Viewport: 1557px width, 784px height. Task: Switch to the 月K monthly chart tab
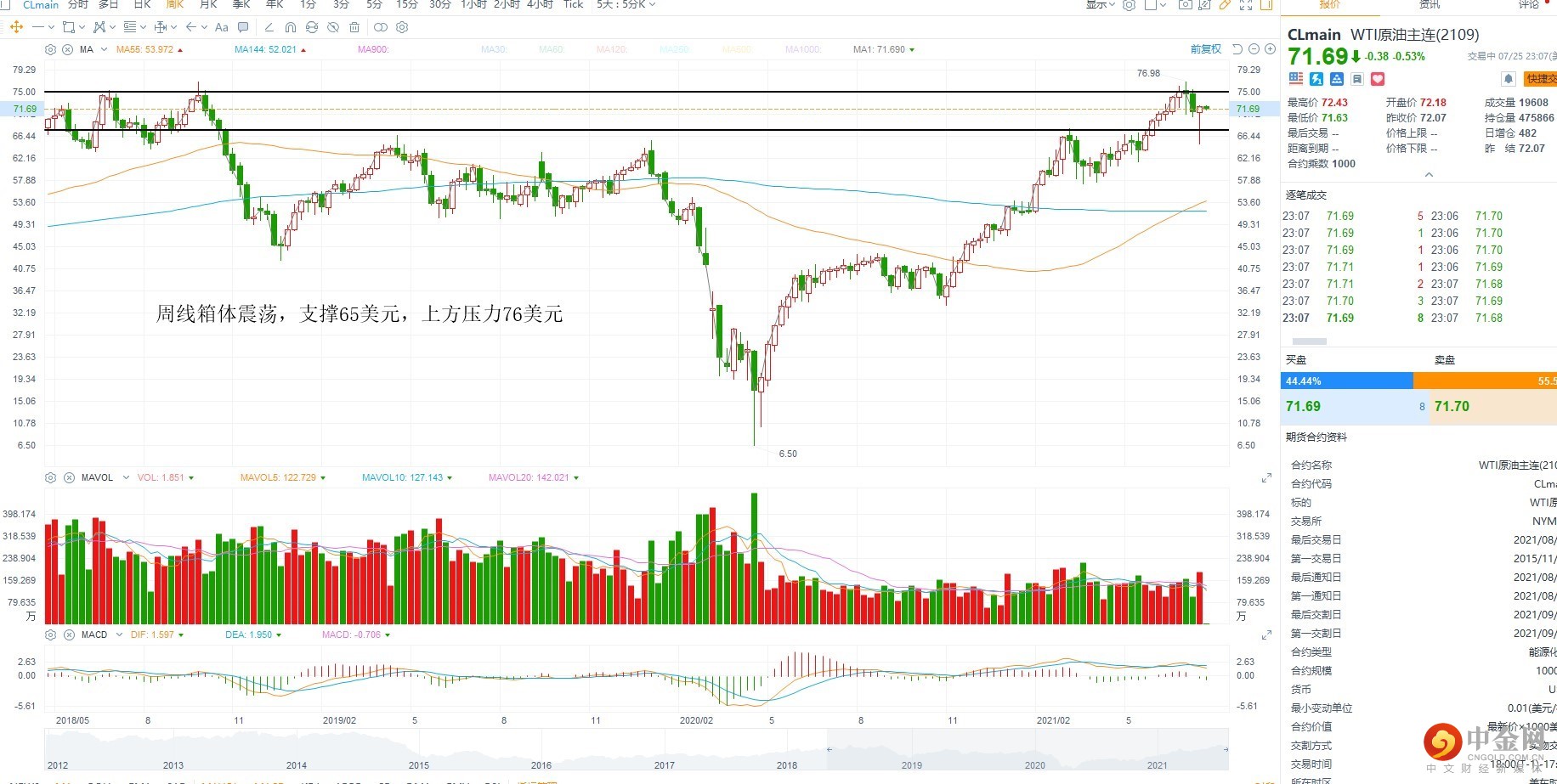(208, 5)
